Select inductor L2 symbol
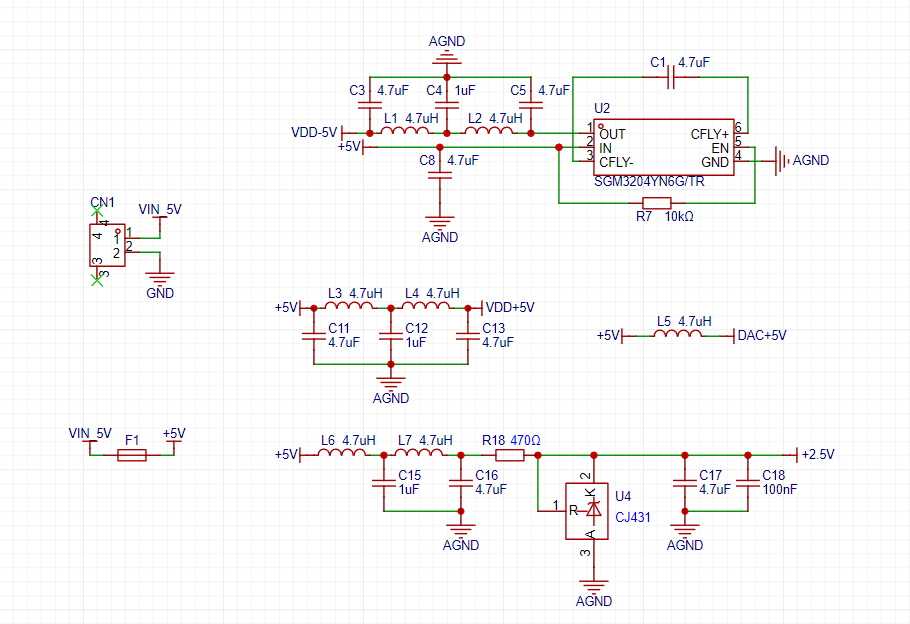 coord(489,131)
